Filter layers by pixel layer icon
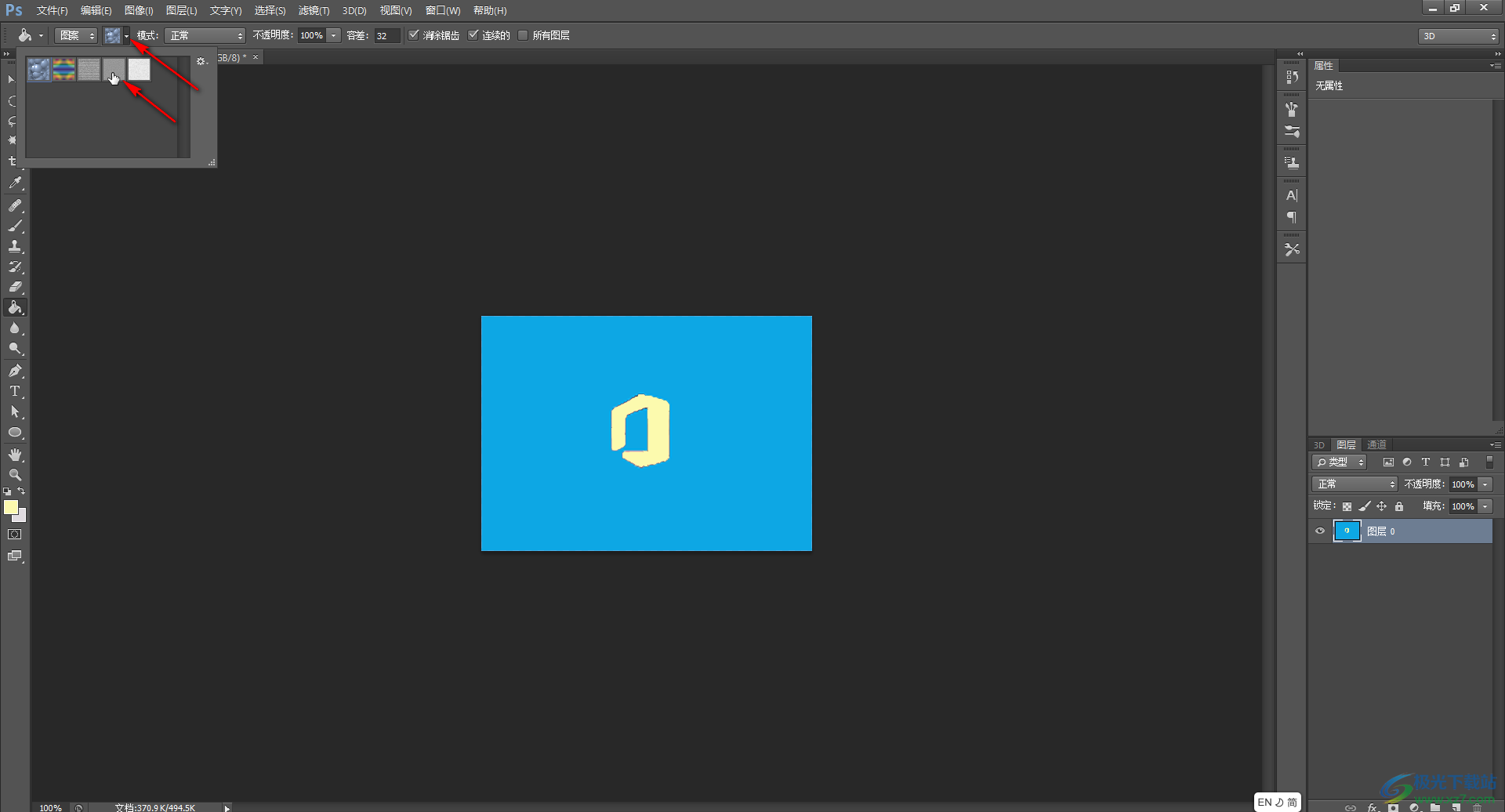The height and width of the screenshot is (812, 1505). [1388, 462]
